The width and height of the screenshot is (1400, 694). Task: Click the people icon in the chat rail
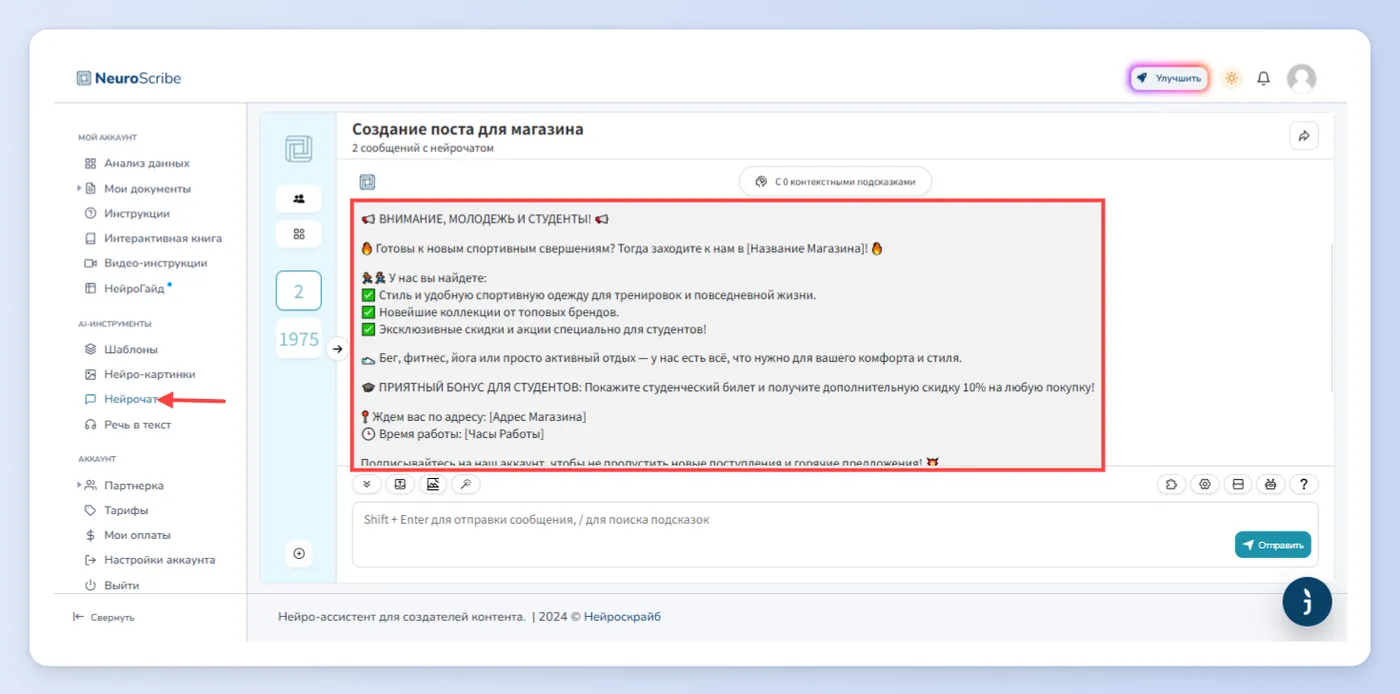click(x=299, y=198)
